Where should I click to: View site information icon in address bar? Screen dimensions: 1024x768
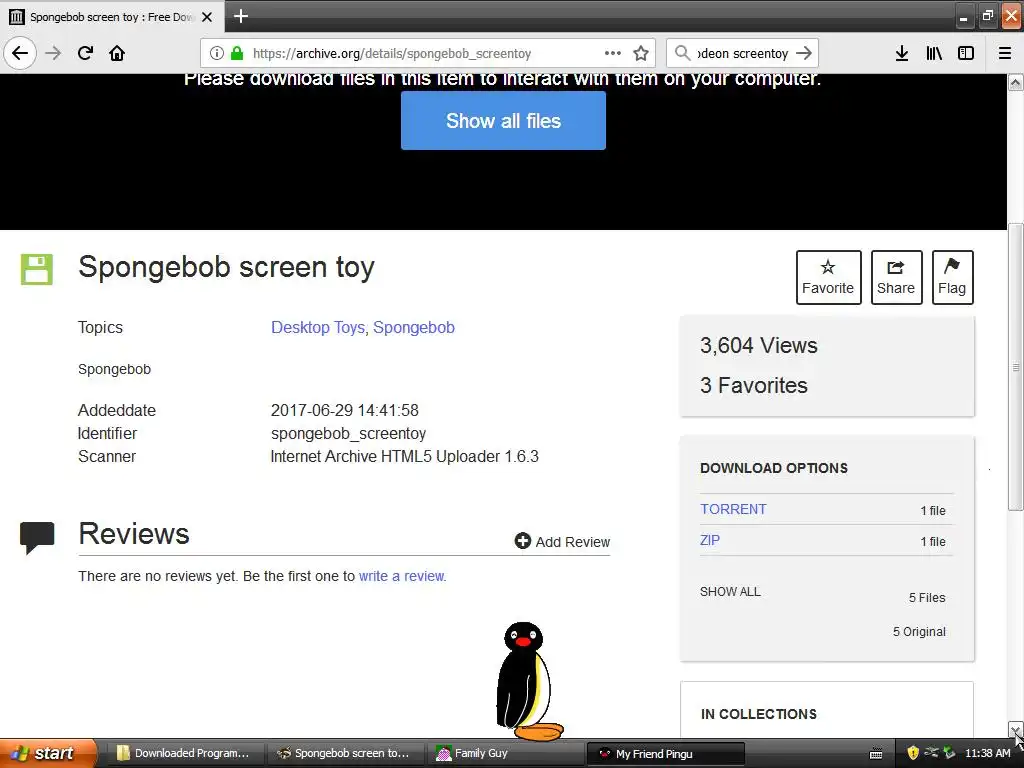pyautogui.click(x=217, y=53)
